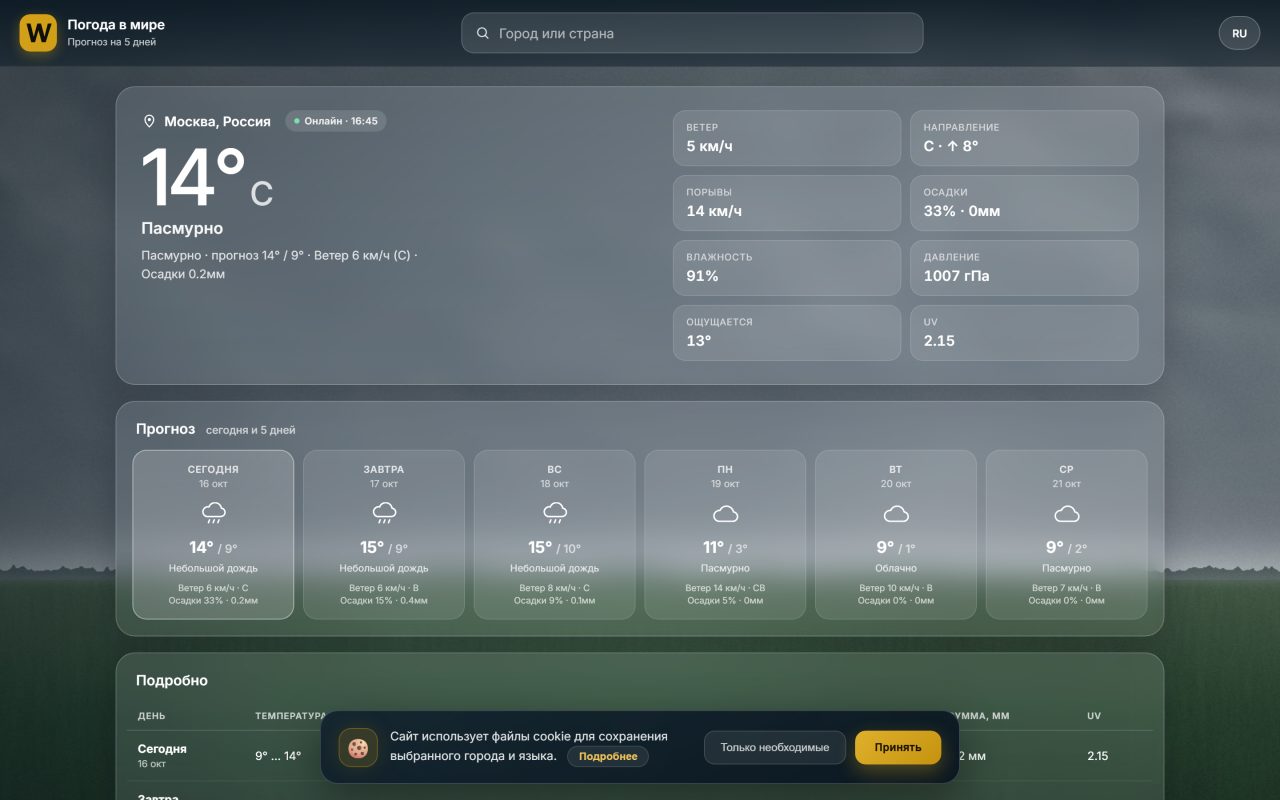Click cloud icon on ВТ card
The height and width of the screenshot is (800, 1280).
pyautogui.click(x=896, y=514)
